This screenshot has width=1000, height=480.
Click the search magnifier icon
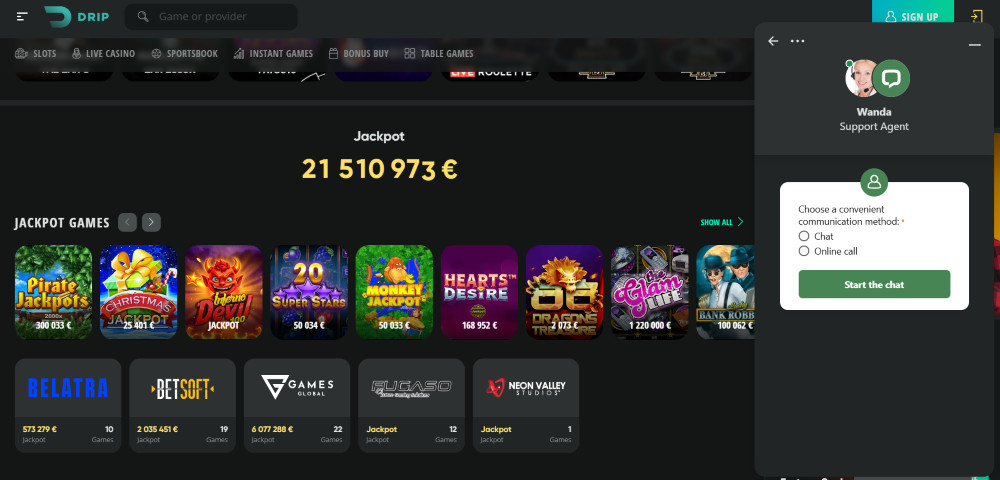tap(143, 17)
